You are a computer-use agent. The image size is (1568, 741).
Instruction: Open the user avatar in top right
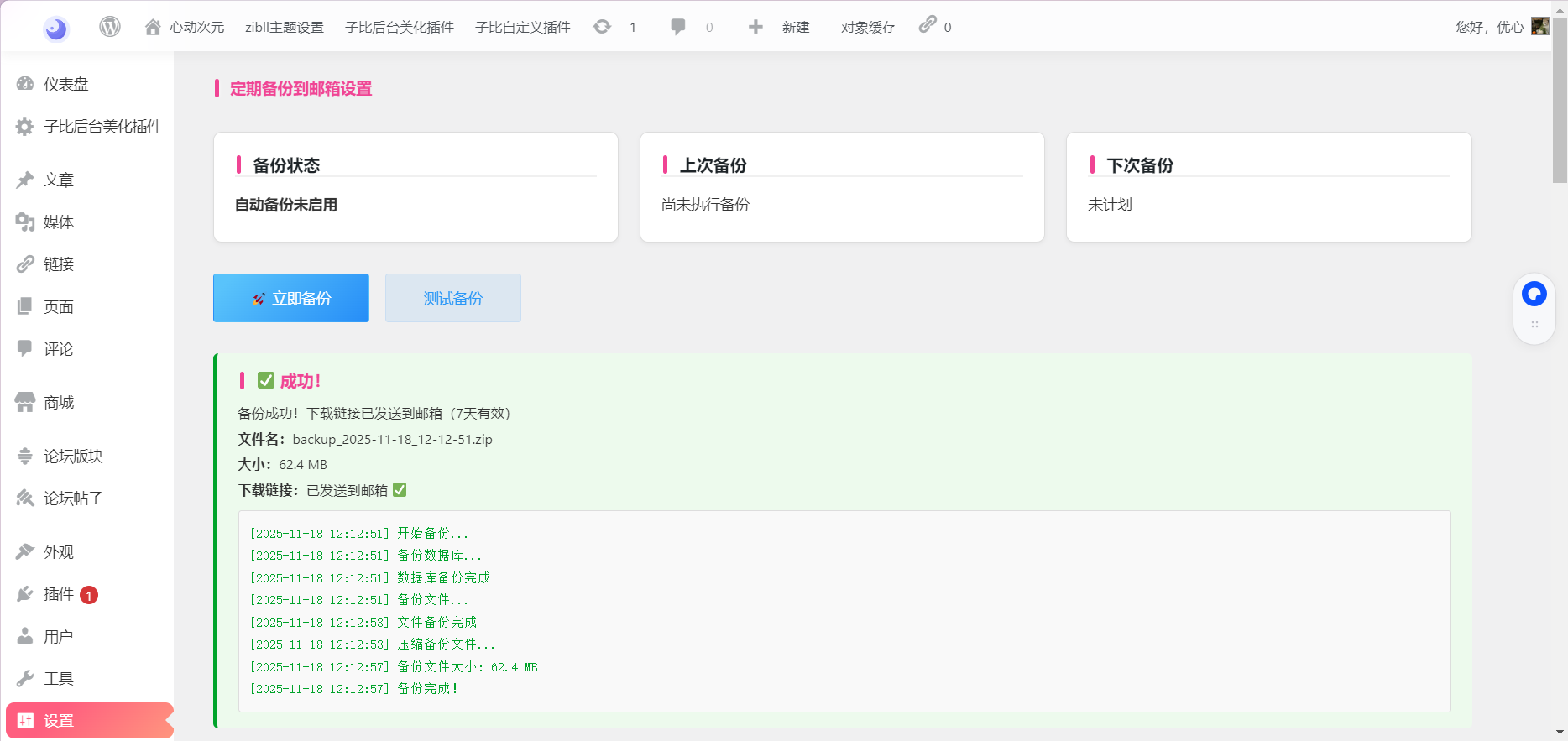coord(1540,26)
